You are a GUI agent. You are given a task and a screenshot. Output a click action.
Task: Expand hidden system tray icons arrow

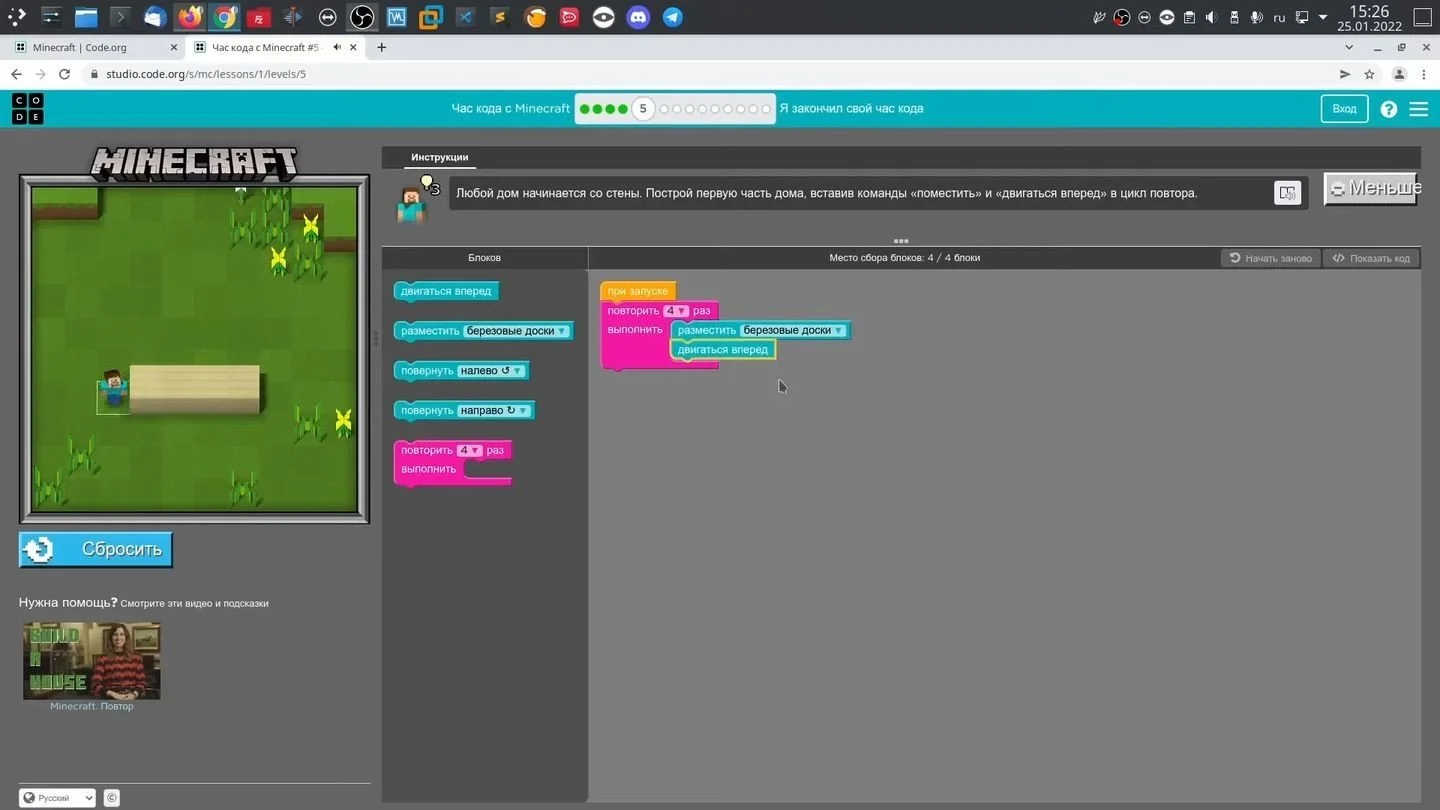click(x=1323, y=17)
